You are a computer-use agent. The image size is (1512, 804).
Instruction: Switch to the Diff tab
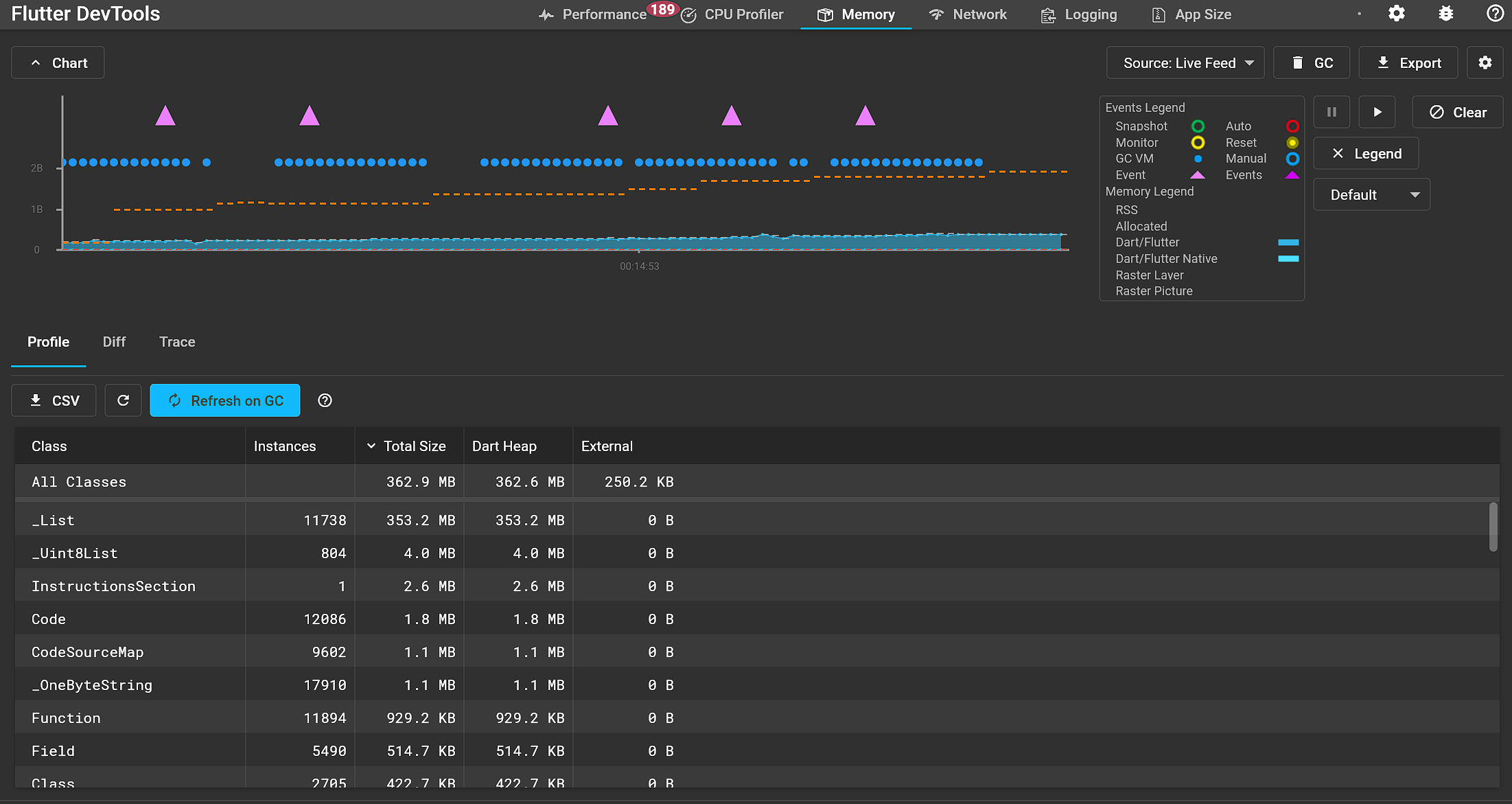[114, 342]
